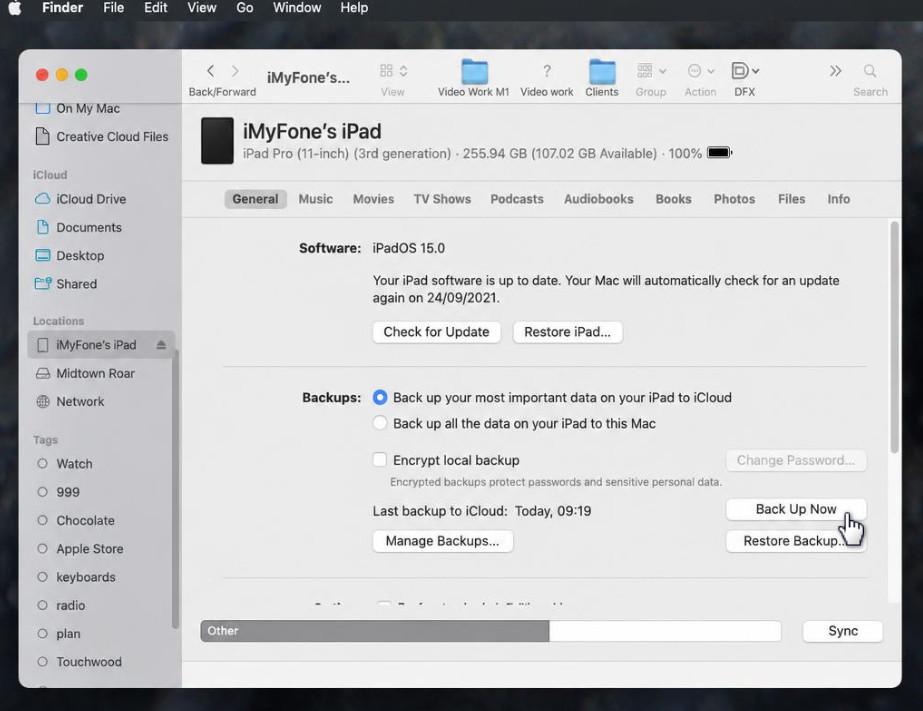Click the iPad device image

tap(217, 141)
